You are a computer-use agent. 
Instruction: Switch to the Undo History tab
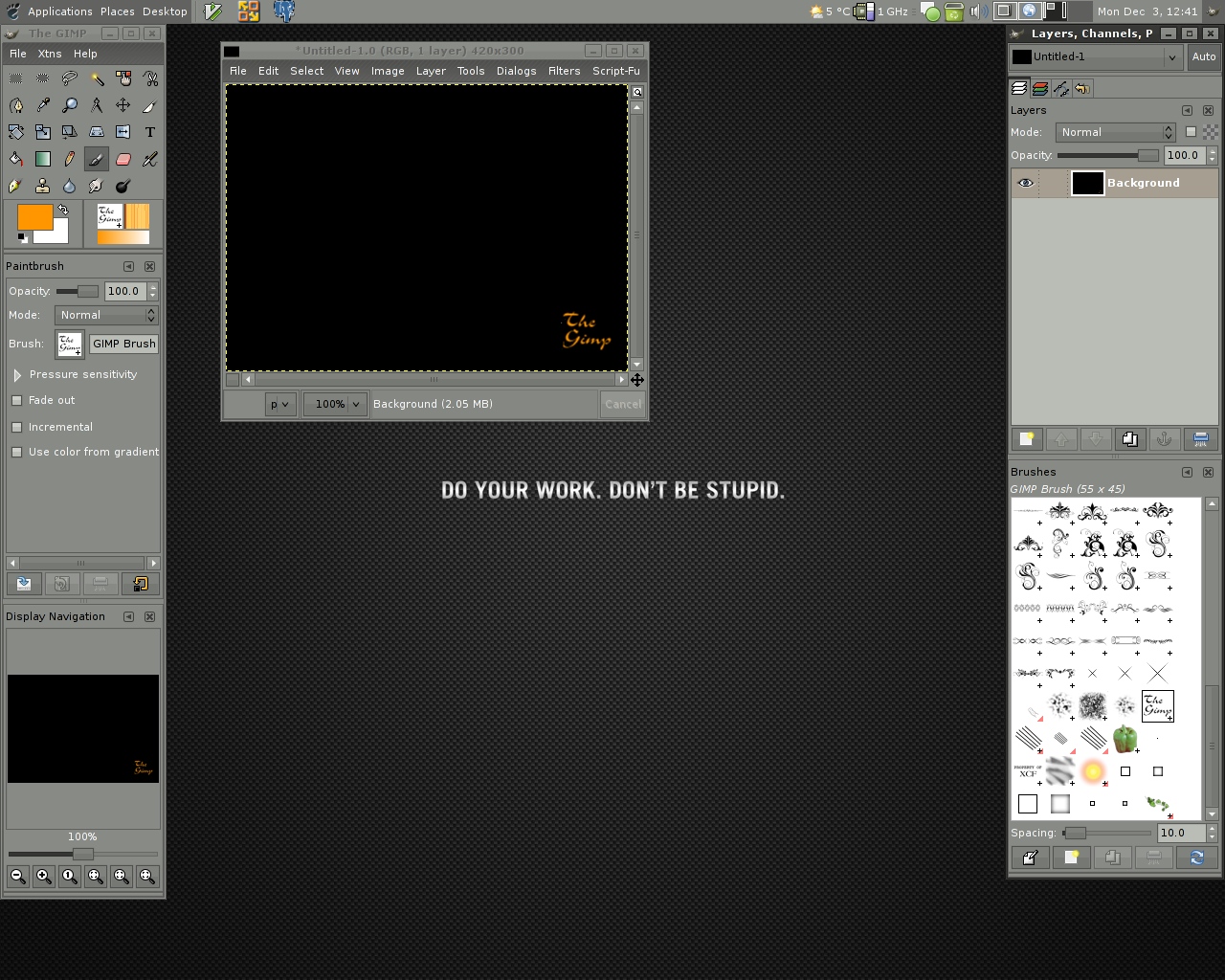1082,89
